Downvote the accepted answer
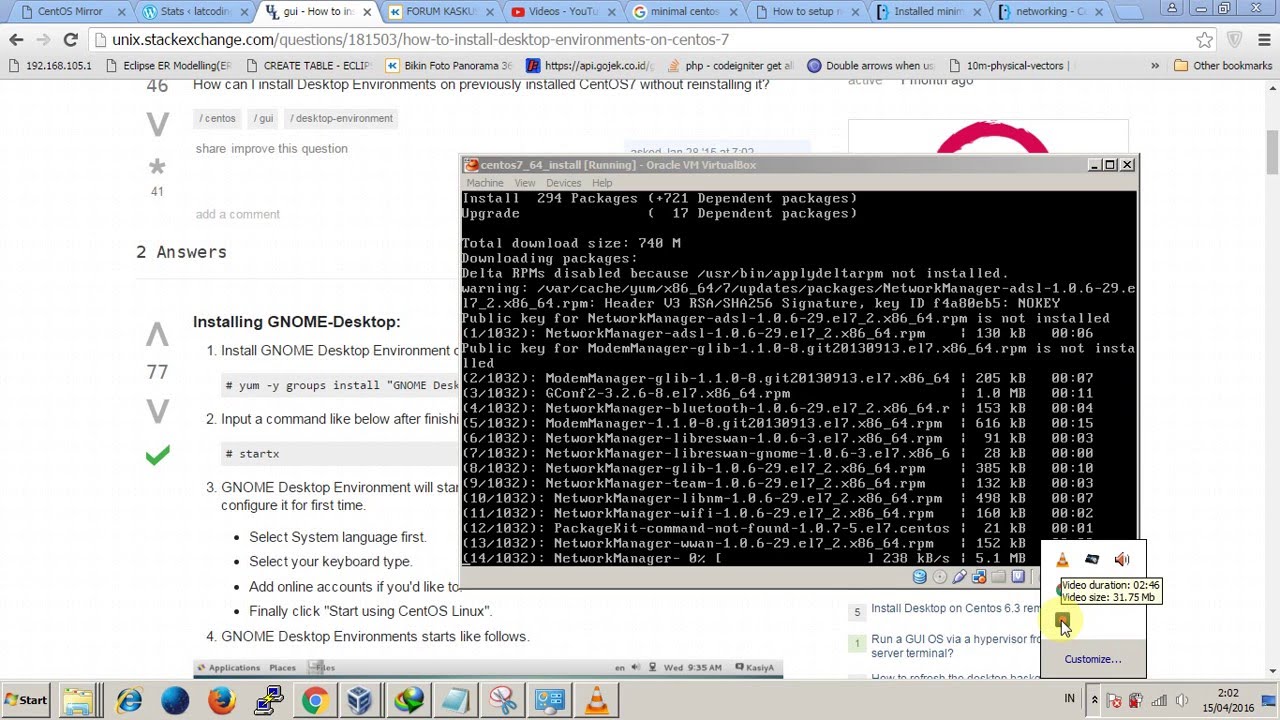The width and height of the screenshot is (1280, 720). pyautogui.click(x=157, y=411)
